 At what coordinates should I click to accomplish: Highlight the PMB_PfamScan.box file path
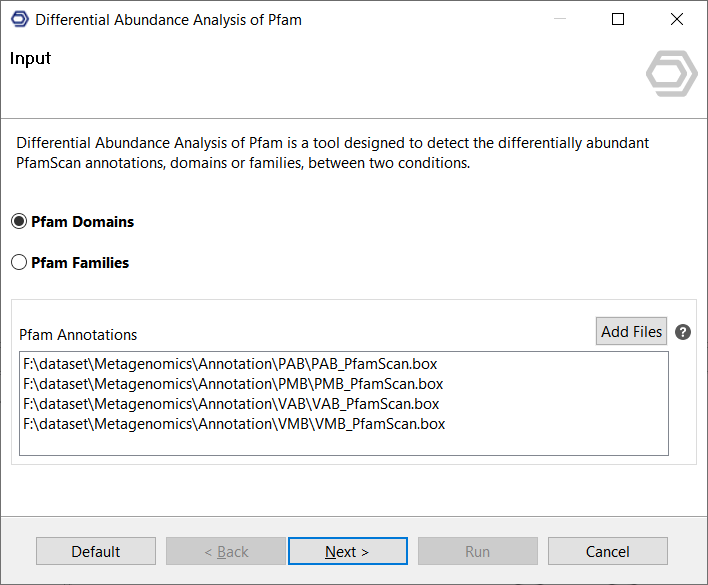click(x=233, y=384)
